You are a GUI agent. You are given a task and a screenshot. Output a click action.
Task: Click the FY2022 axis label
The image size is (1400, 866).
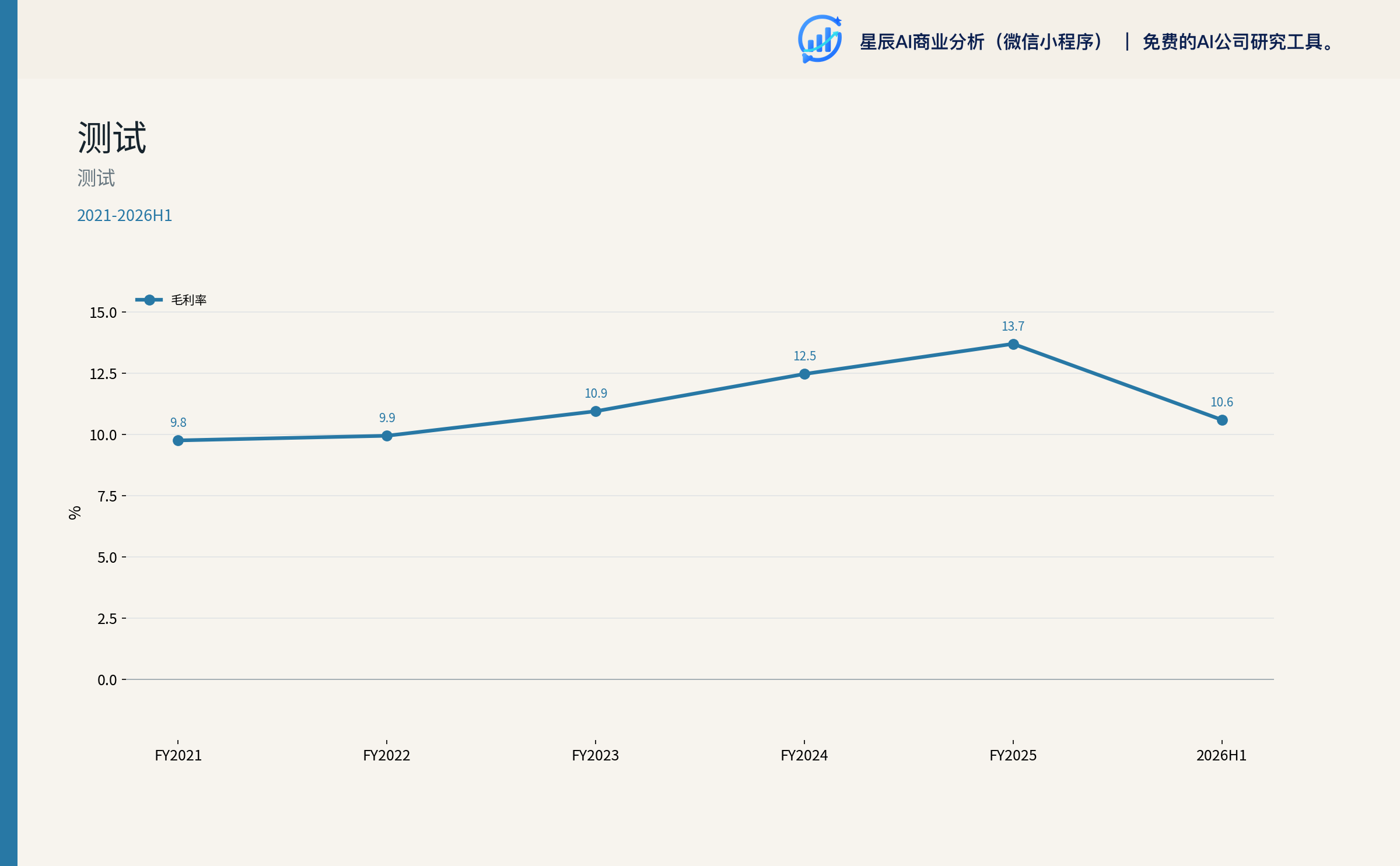[387, 755]
